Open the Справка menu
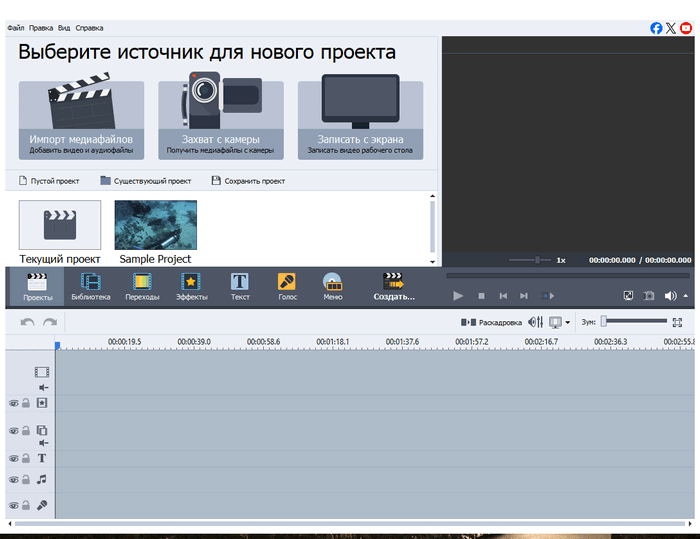This screenshot has height=539, width=700. (x=89, y=28)
